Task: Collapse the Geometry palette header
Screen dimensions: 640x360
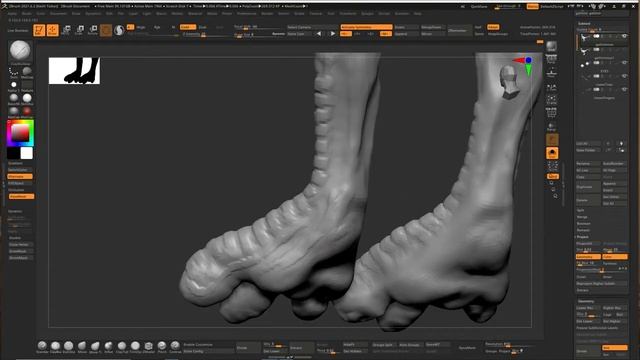Action: (586, 301)
